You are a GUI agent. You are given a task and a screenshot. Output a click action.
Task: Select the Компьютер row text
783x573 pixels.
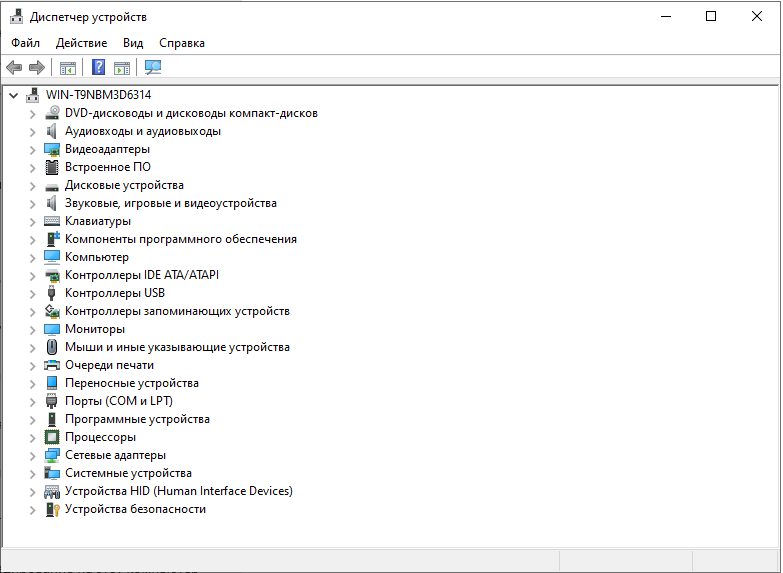coord(97,257)
